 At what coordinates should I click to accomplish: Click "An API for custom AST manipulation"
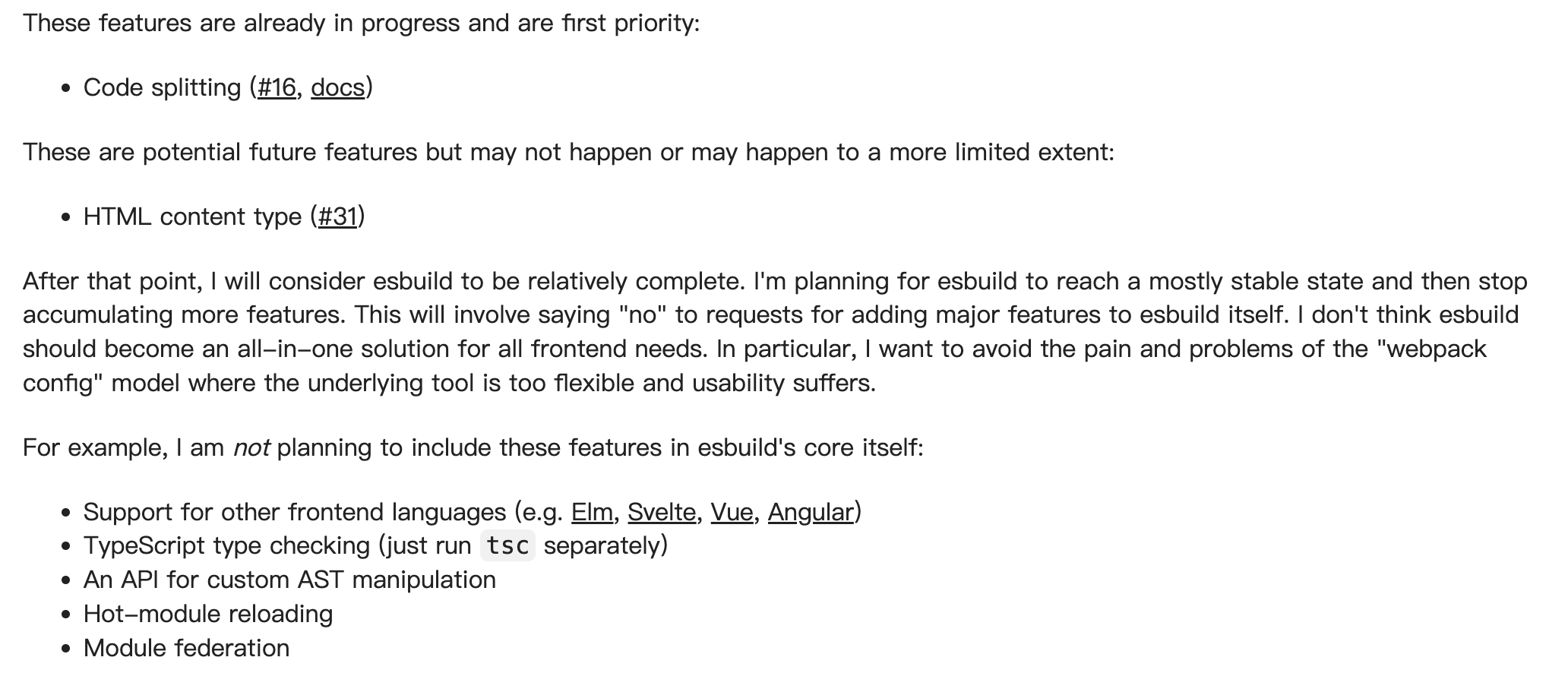coord(289,580)
